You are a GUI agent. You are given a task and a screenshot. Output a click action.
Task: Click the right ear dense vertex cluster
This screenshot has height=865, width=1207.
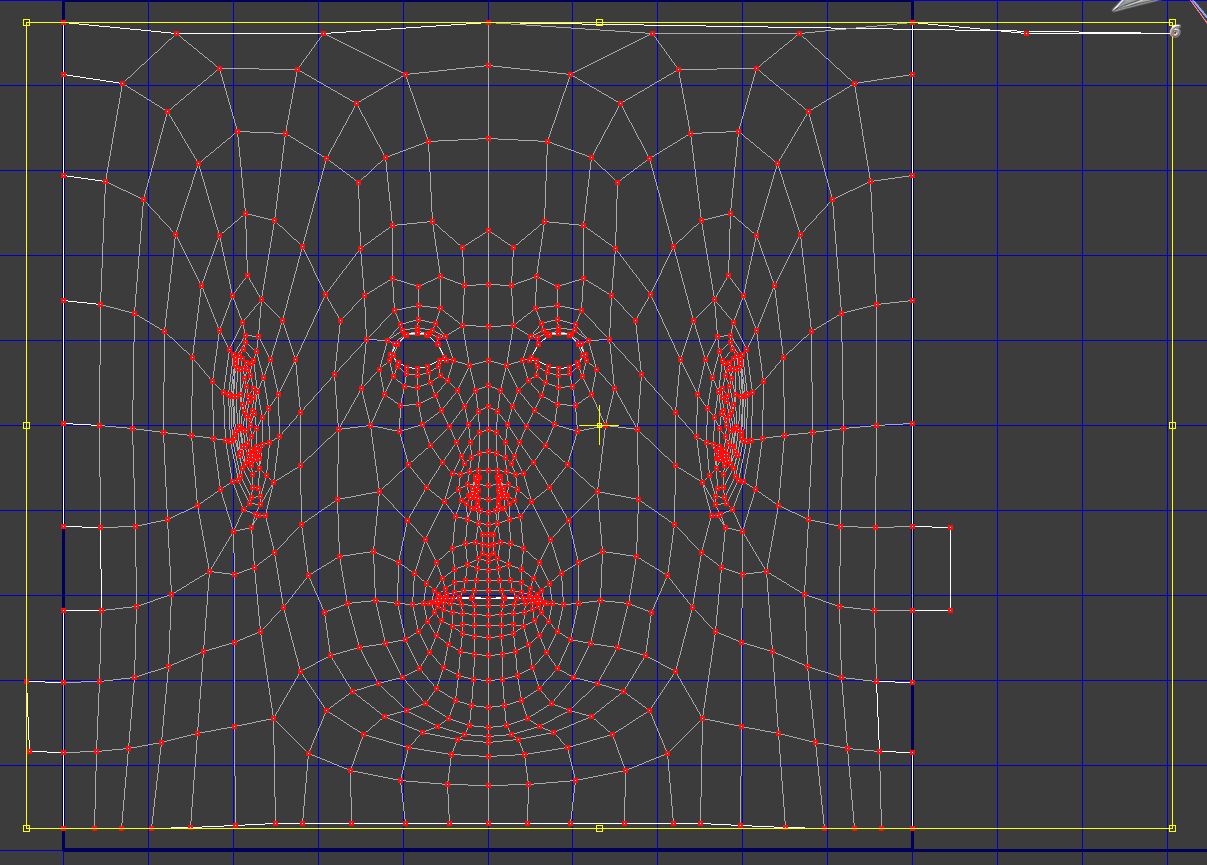coord(730,425)
